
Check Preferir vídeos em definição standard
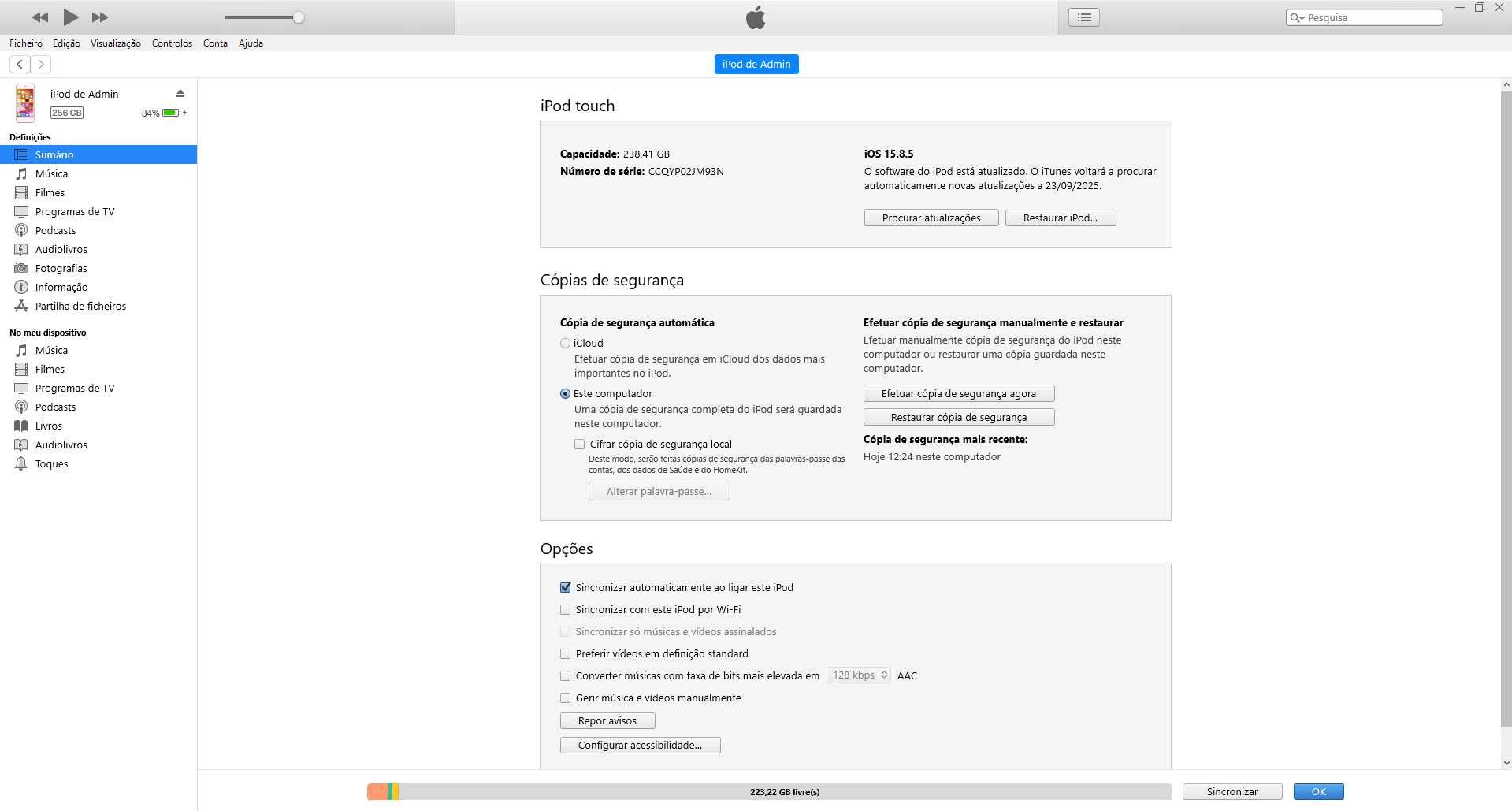coord(565,653)
